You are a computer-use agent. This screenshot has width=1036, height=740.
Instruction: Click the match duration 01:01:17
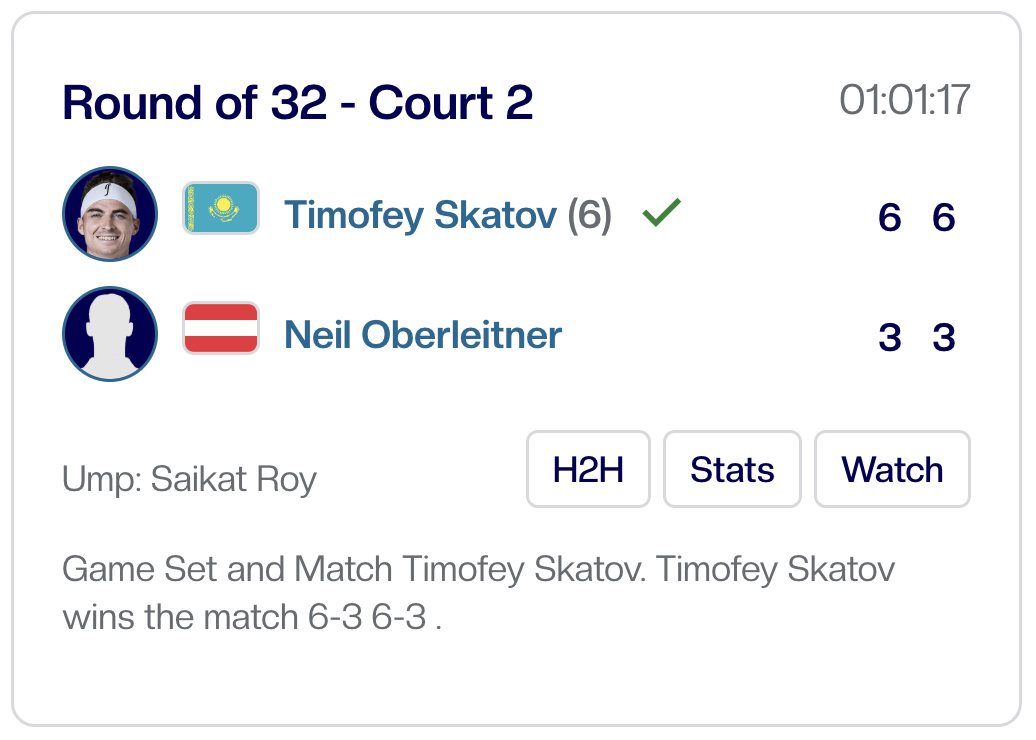pyautogui.click(x=904, y=100)
